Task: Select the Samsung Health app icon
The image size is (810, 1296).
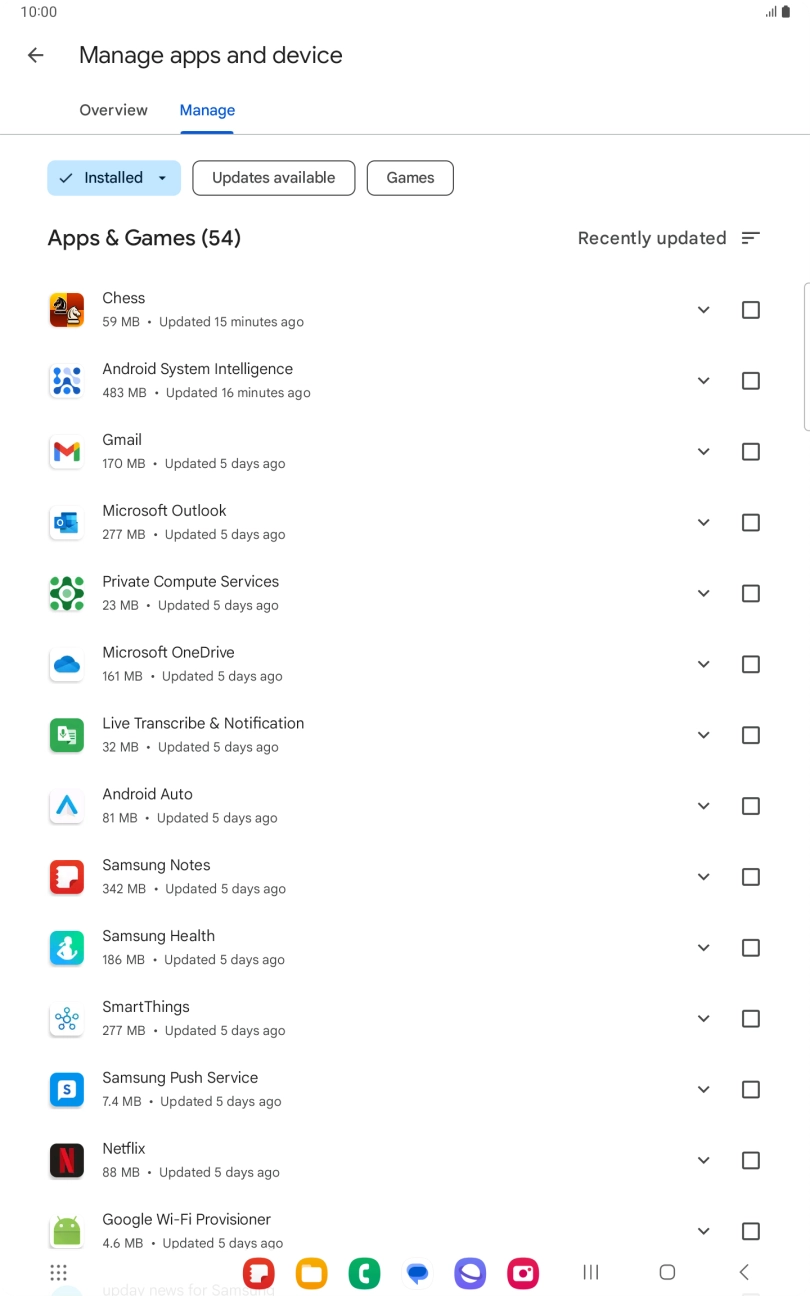Action: tap(66, 947)
